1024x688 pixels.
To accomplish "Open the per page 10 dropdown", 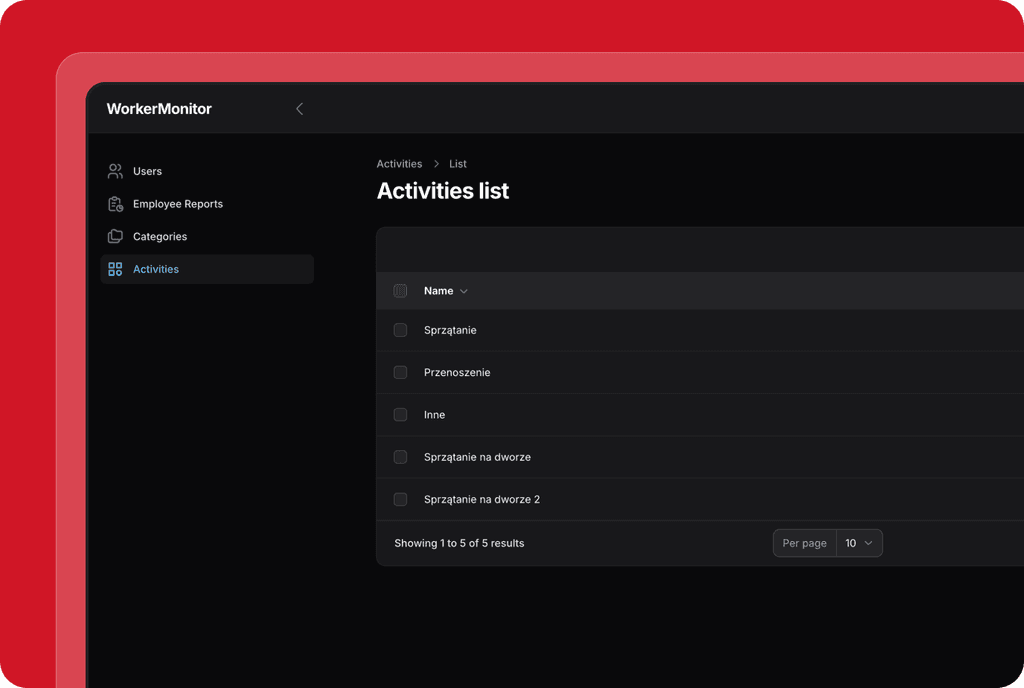I will click(859, 543).
